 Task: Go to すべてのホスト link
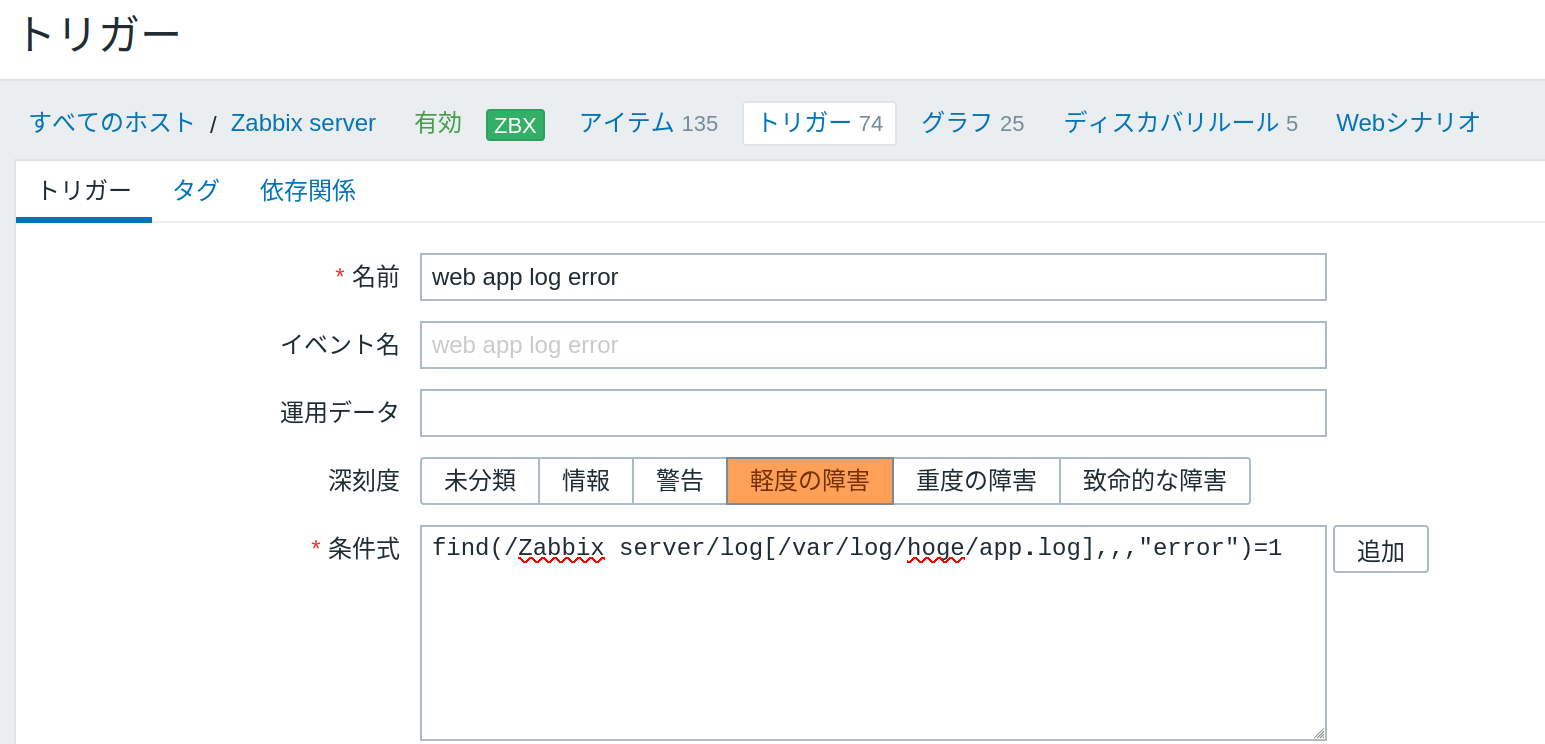tap(113, 122)
